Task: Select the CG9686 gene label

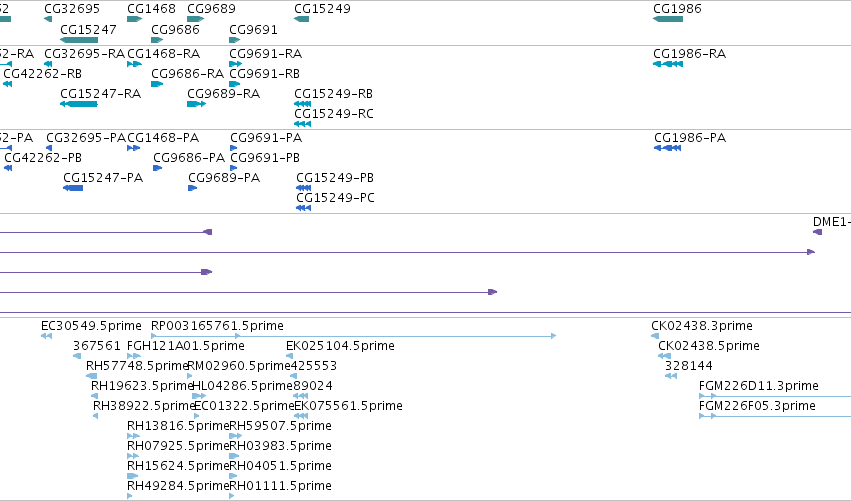Action: point(175,29)
